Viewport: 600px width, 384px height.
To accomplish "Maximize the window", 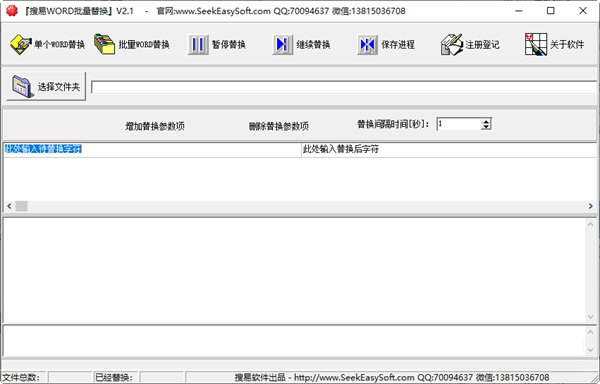I will coord(551,11).
